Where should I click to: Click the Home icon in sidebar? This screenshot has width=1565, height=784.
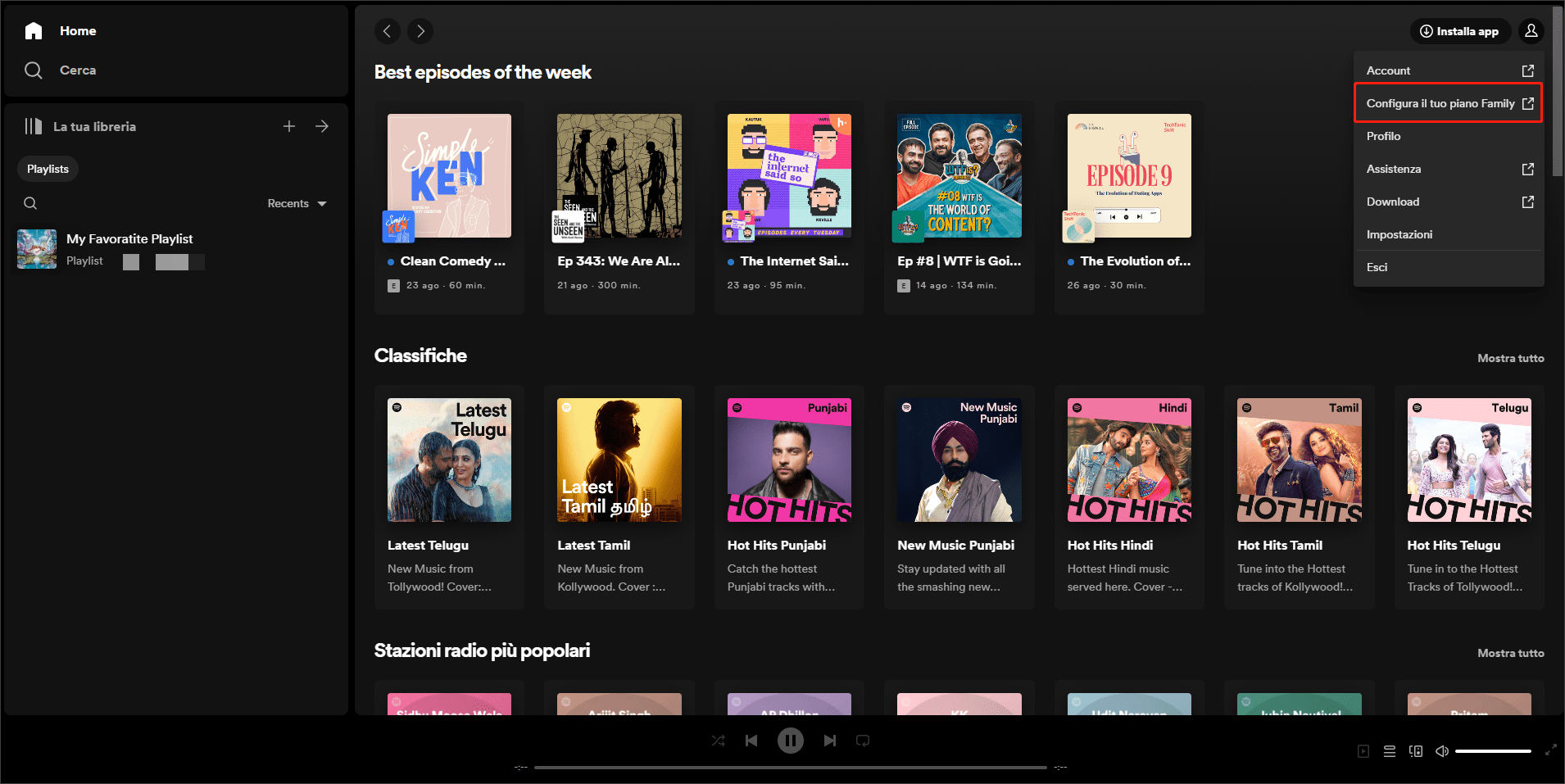pos(34,31)
